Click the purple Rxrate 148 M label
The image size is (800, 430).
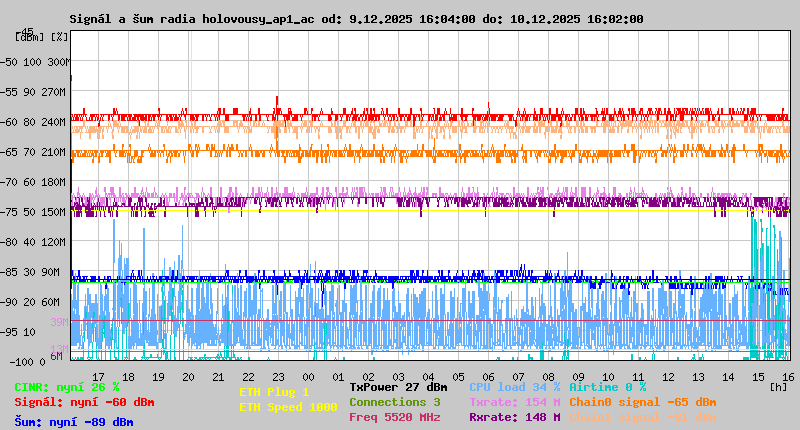[514, 417]
